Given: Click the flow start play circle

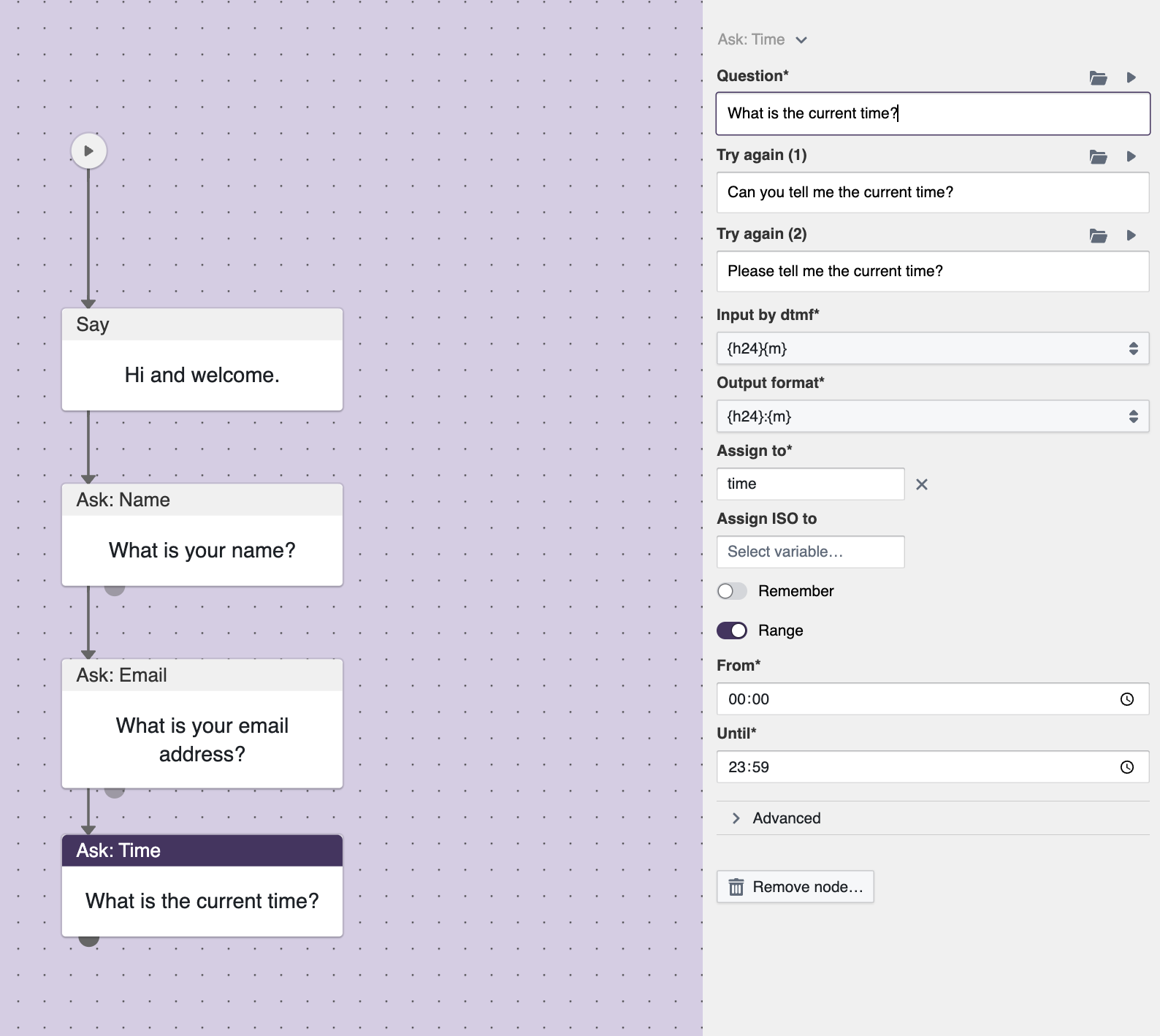Looking at the screenshot, I should pos(88,151).
